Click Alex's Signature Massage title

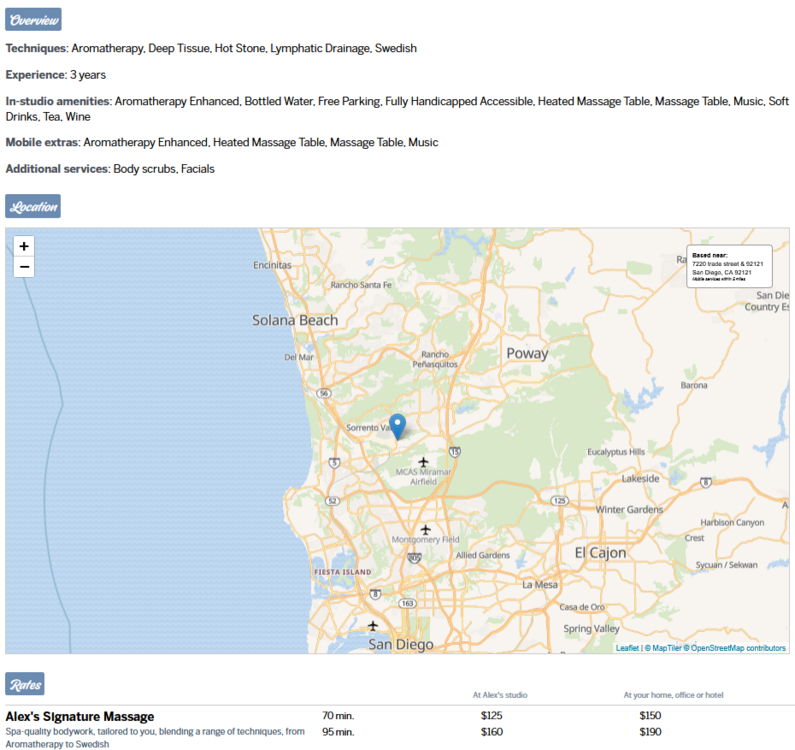coord(80,716)
